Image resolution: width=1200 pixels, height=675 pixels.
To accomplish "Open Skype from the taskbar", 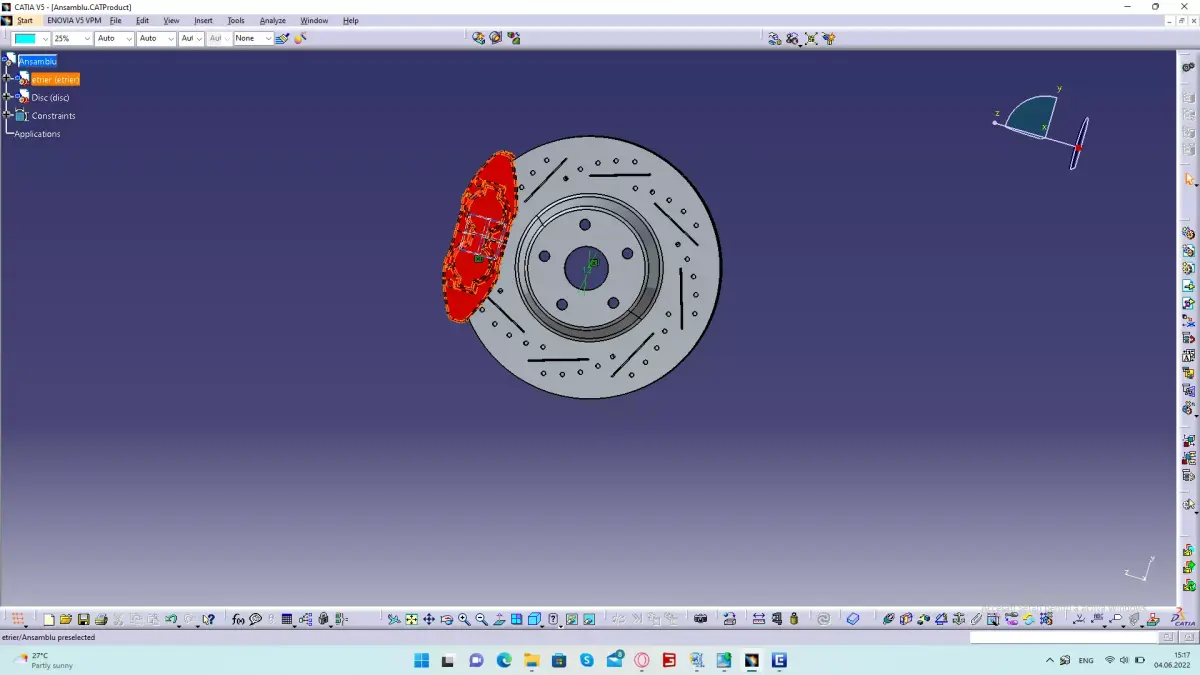I will tap(586, 660).
